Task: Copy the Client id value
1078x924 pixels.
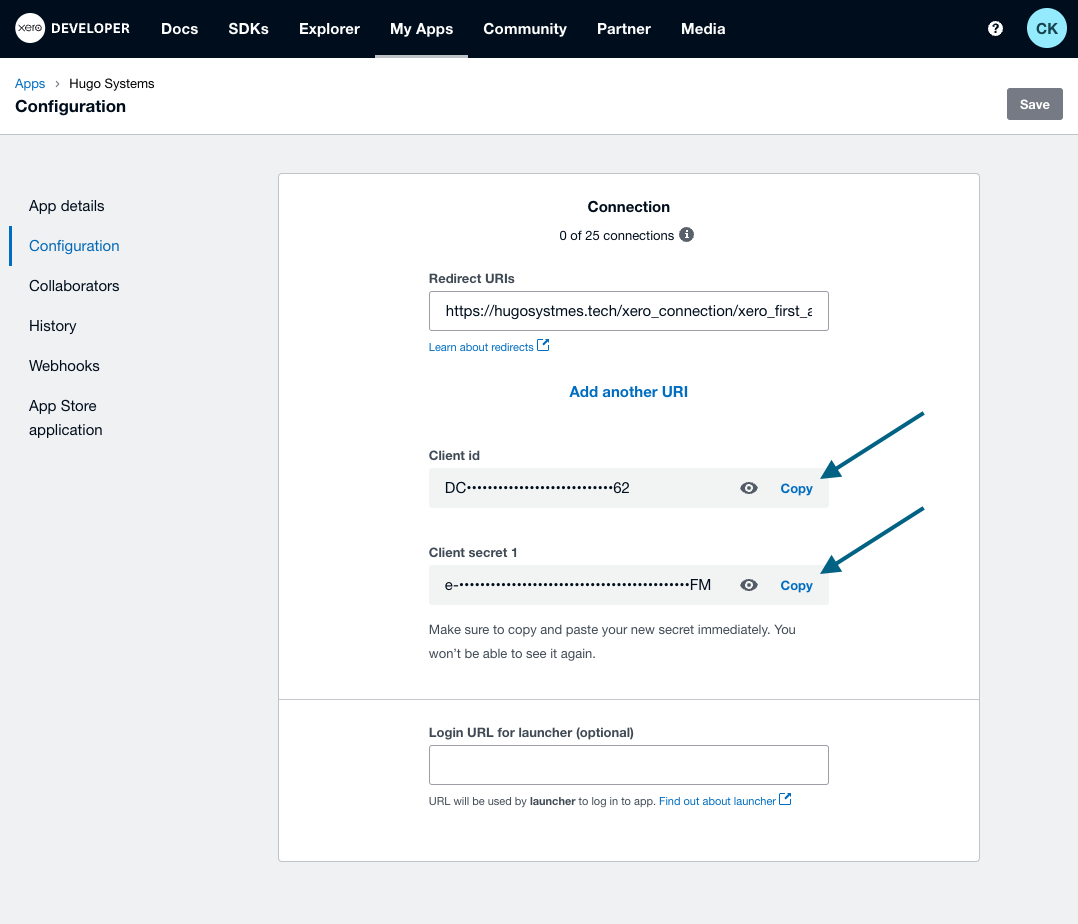Action: click(796, 489)
